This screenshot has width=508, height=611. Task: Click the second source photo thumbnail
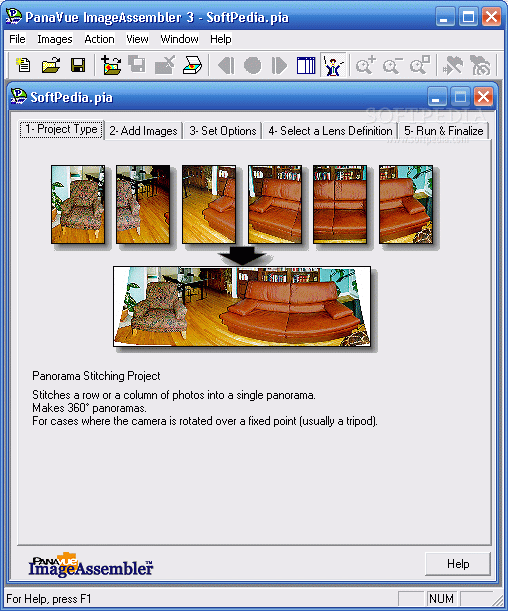[143, 205]
